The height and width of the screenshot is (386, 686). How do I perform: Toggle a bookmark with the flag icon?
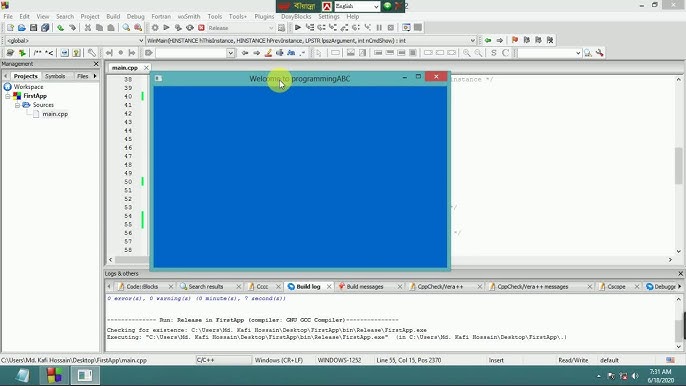click(x=515, y=40)
